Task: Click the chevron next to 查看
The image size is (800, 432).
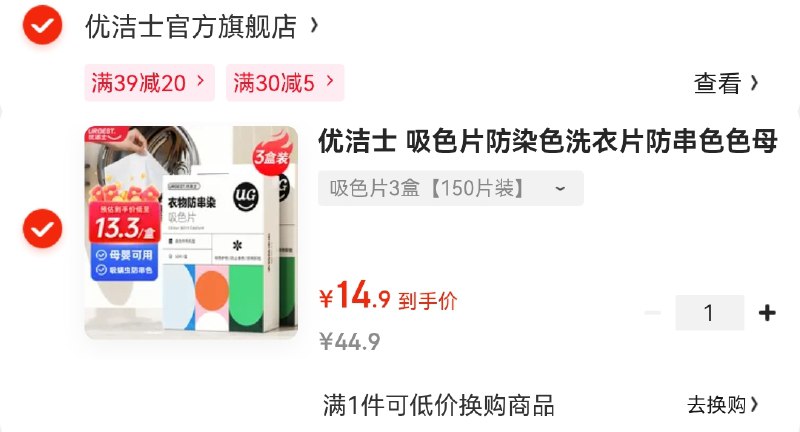Action: pyautogui.click(x=754, y=83)
